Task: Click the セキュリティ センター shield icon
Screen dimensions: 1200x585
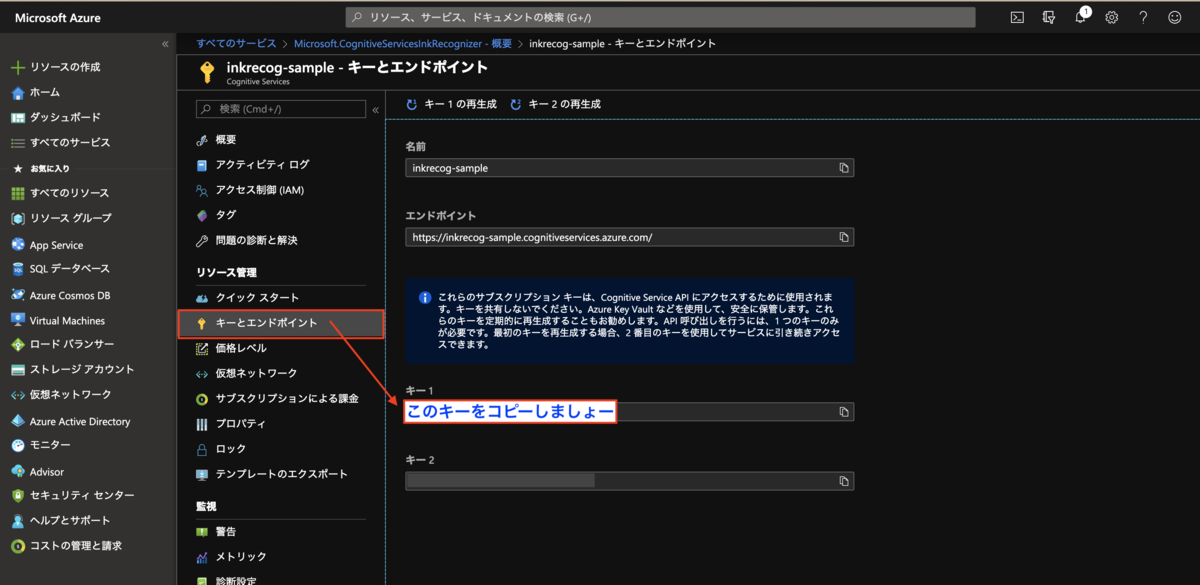Action: tap(17, 496)
